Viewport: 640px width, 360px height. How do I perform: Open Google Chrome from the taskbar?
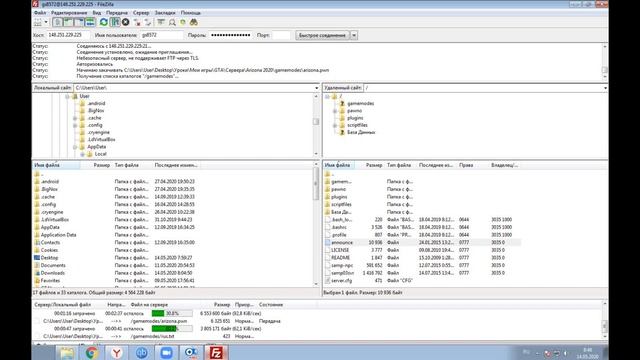tap(91, 353)
